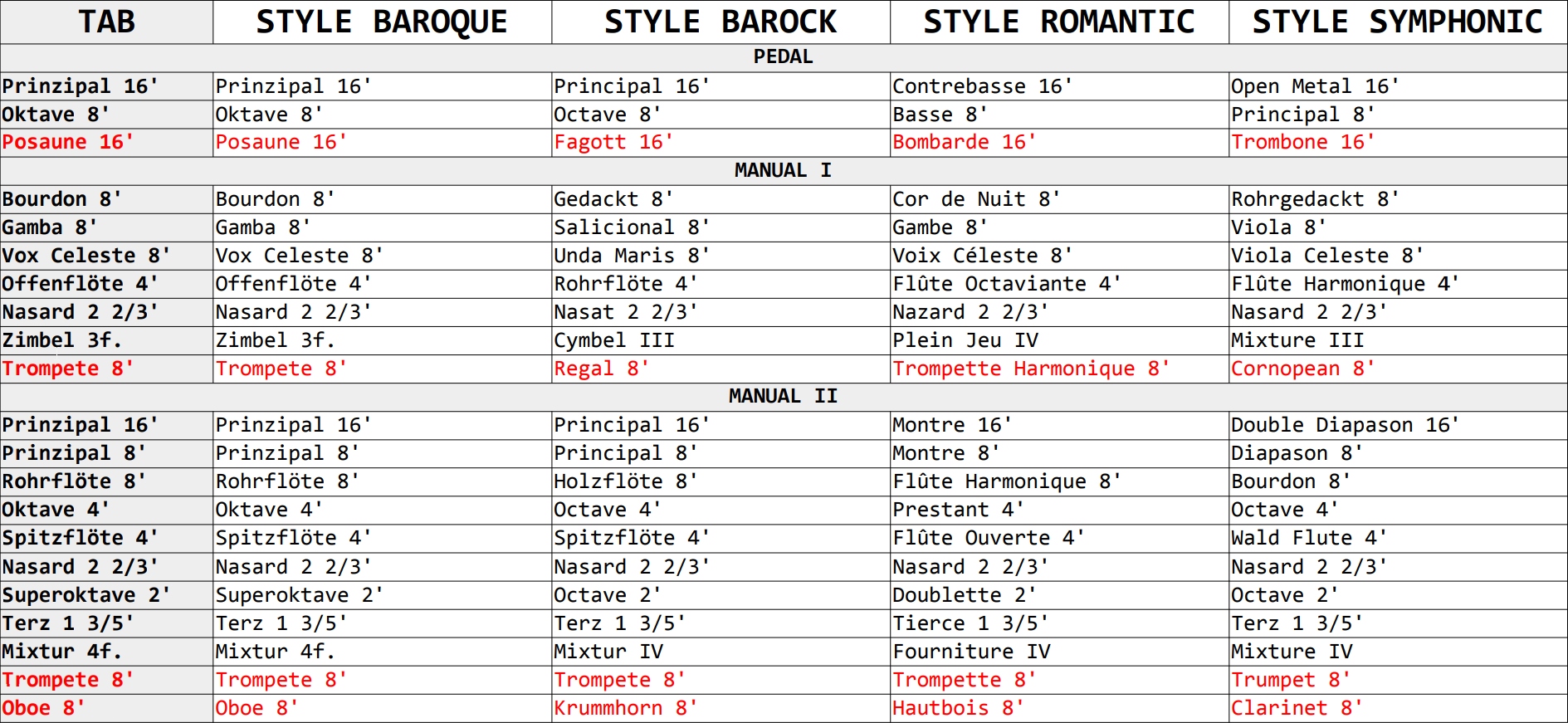Select the Plein Jeu IV cell

[965, 340]
